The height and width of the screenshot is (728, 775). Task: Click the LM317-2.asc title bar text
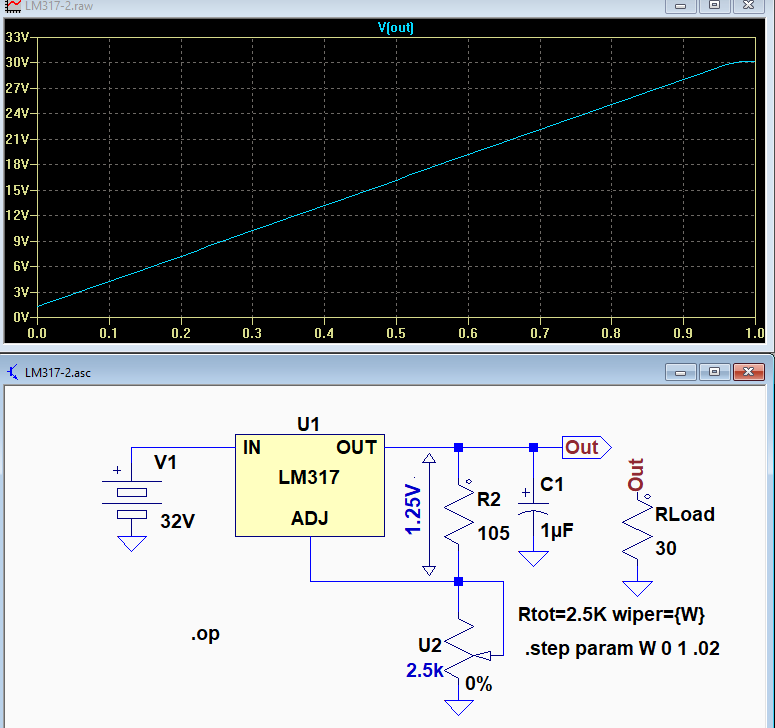coord(58,373)
